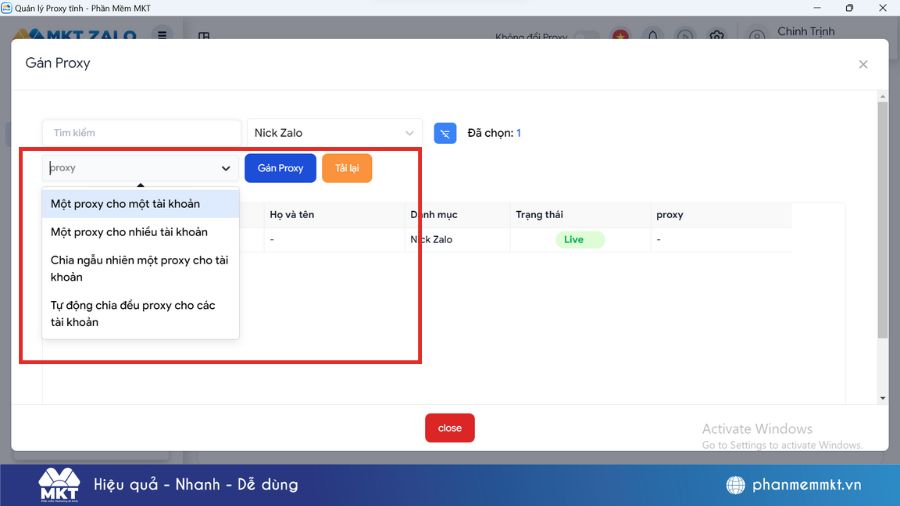The height and width of the screenshot is (506, 900).
Task: Click the blue clear-filter icon button
Action: (445, 133)
